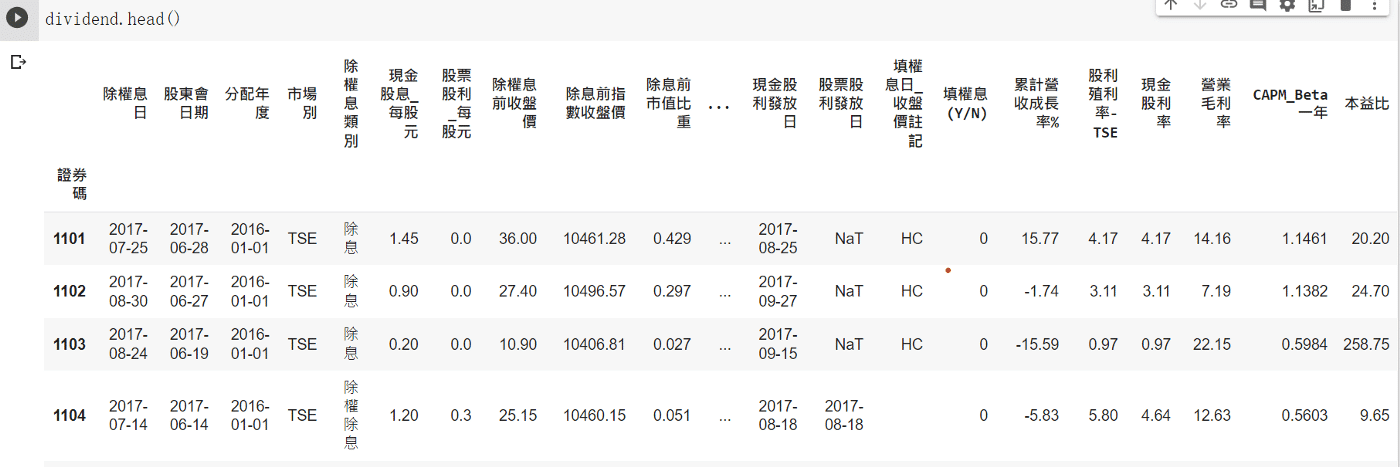The width and height of the screenshot is (1400, 467).
Task: Select row index 1101
Action: 69,238
